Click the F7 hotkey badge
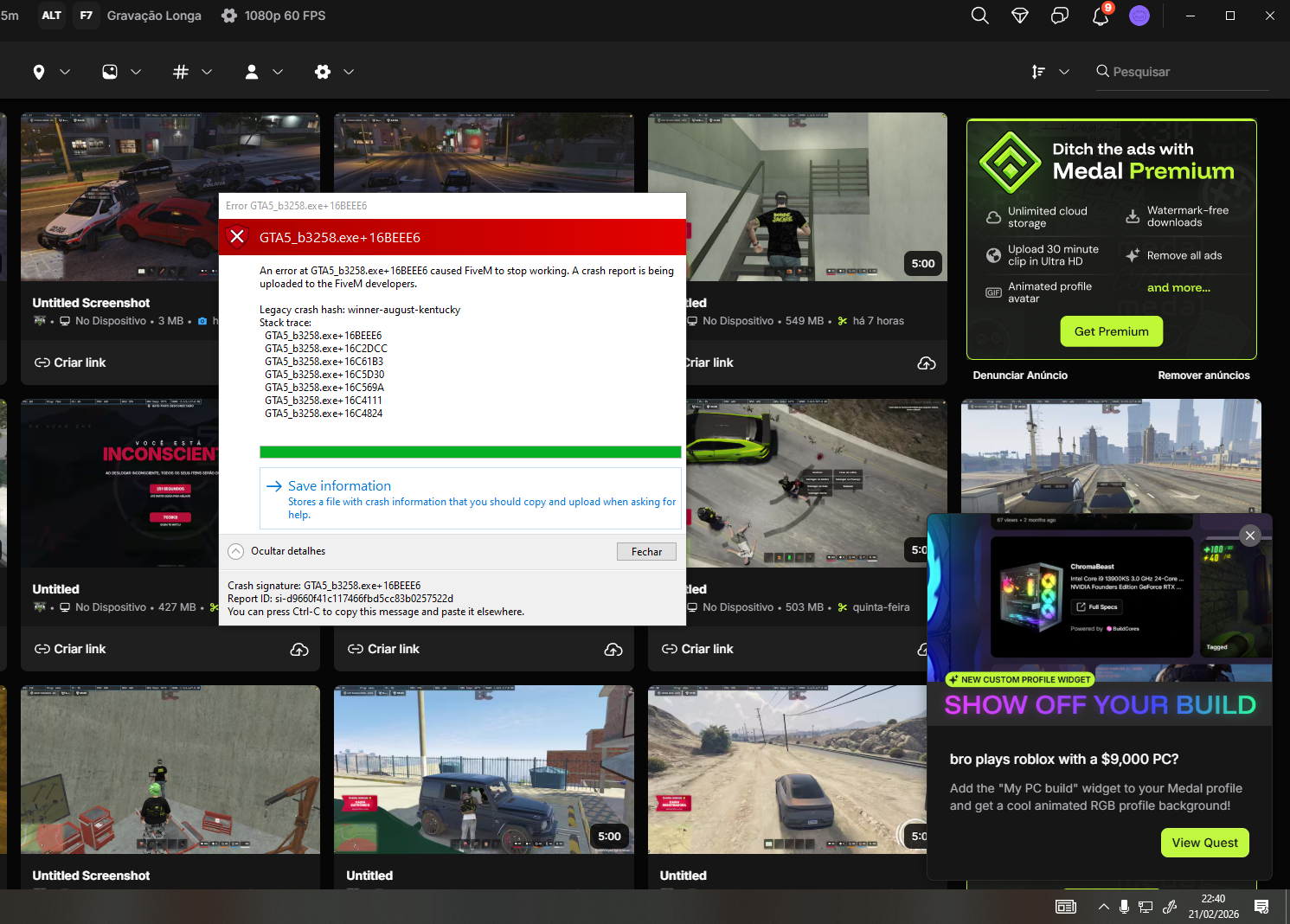The image size is (1290, 924). pos(87,16)
